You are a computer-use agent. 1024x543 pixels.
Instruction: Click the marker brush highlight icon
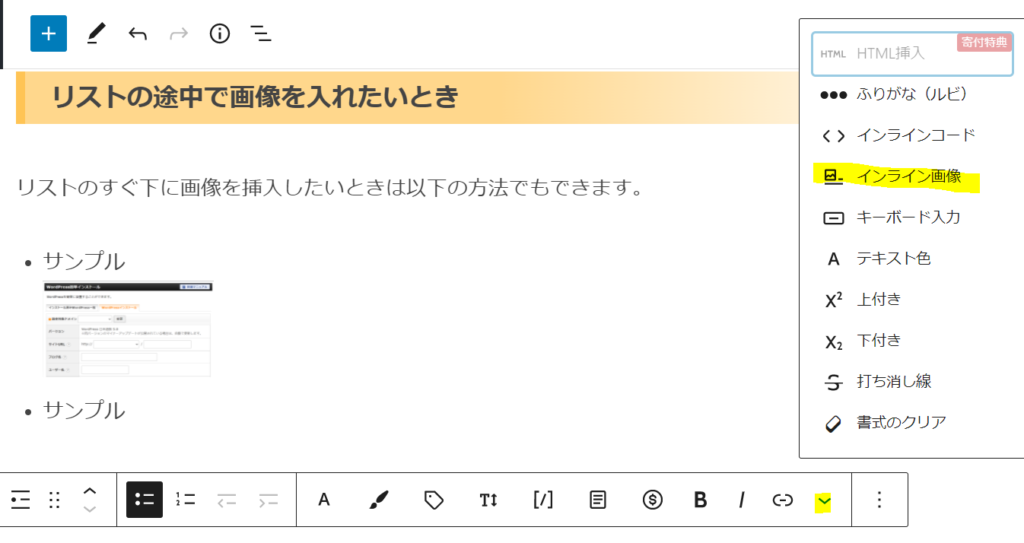(x=379, y=500)
